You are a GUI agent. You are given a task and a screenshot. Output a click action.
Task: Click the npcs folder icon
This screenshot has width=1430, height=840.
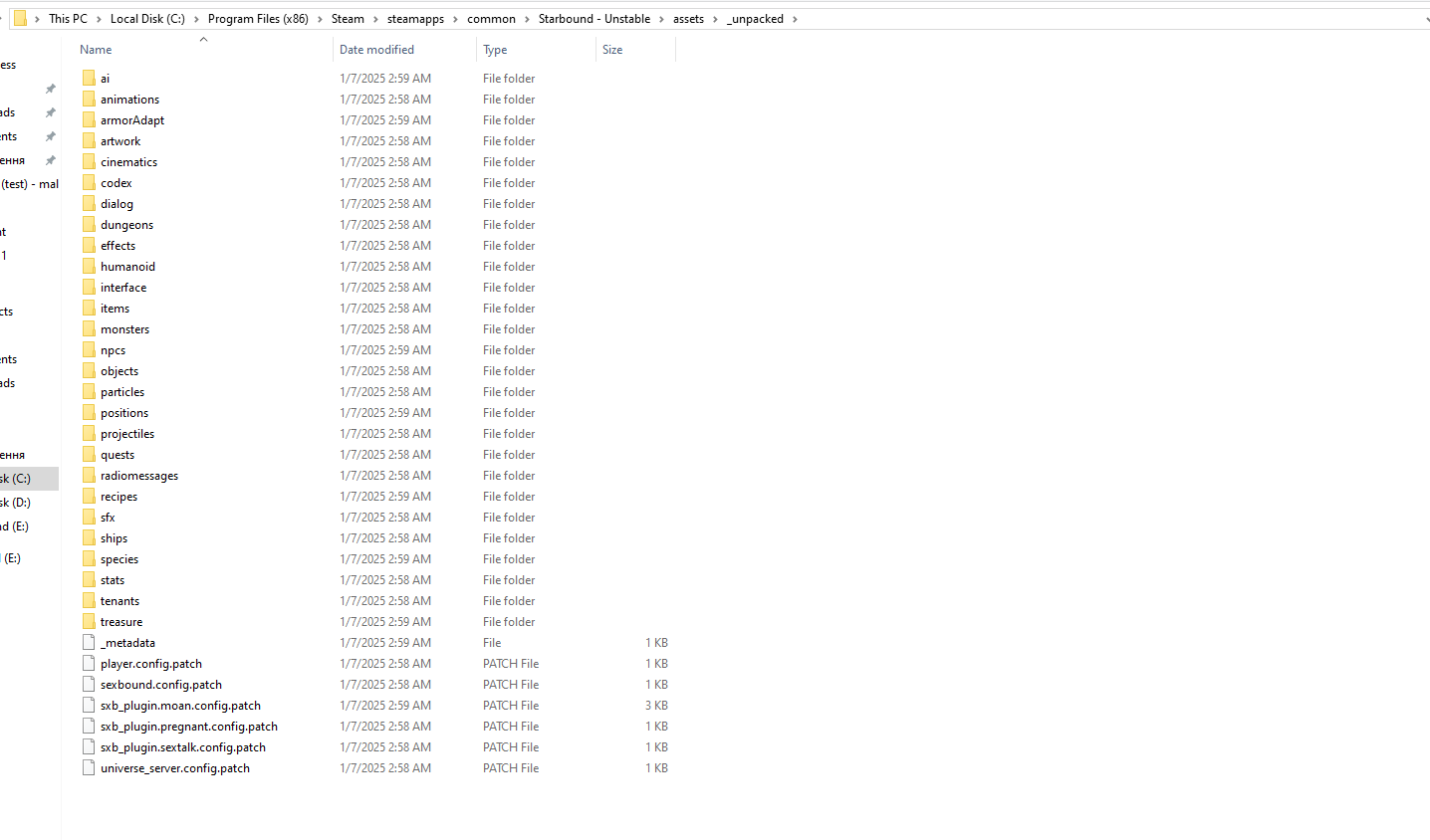[x=89, y=350]
